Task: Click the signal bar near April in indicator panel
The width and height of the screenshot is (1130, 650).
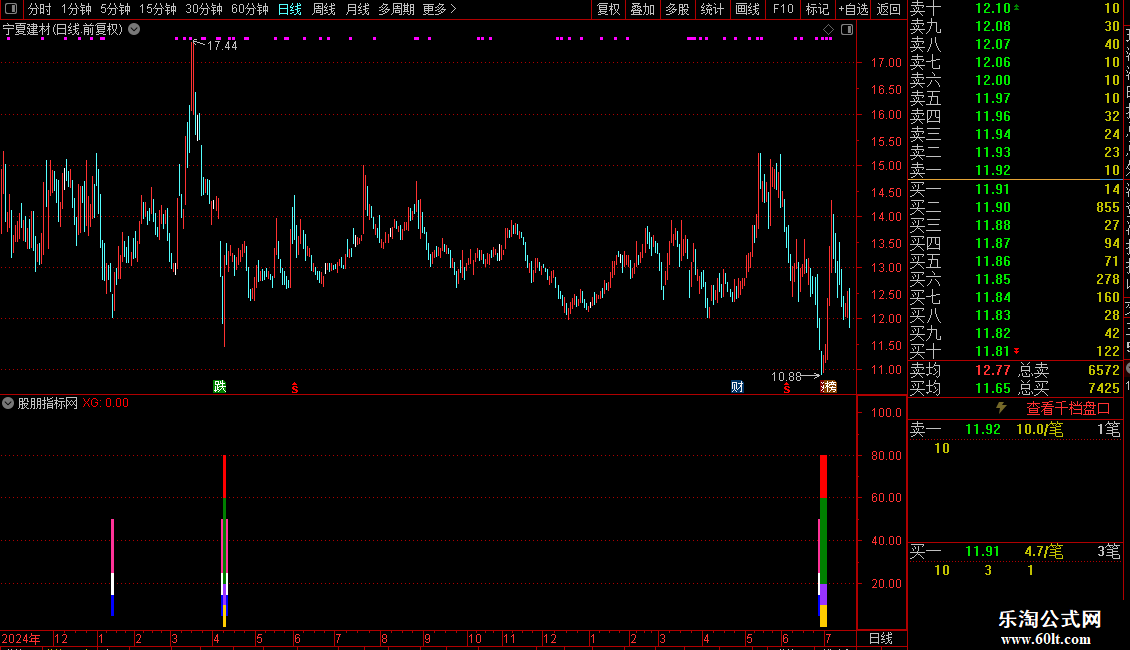Action: (x=225, y=540)
